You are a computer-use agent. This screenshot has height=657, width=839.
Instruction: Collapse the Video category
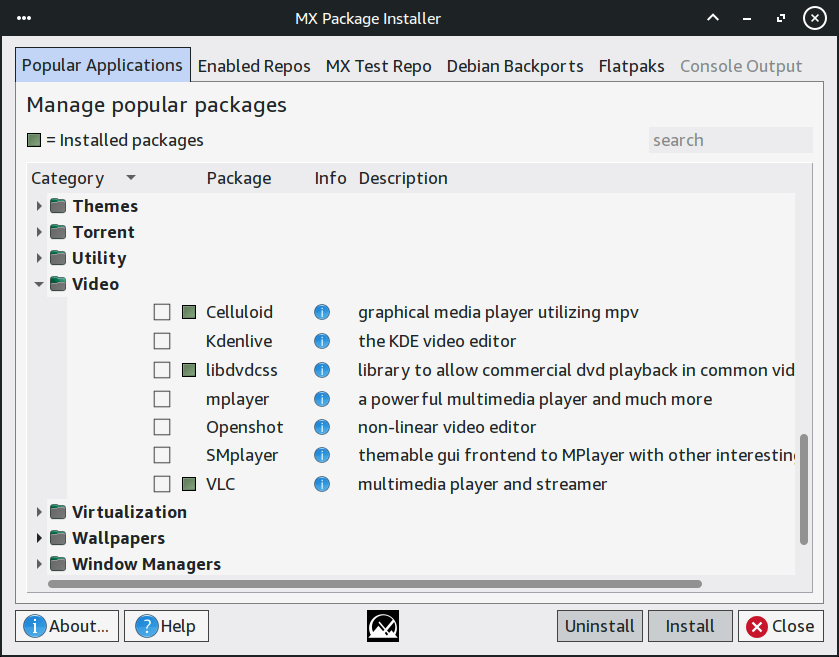coord(39,284)
